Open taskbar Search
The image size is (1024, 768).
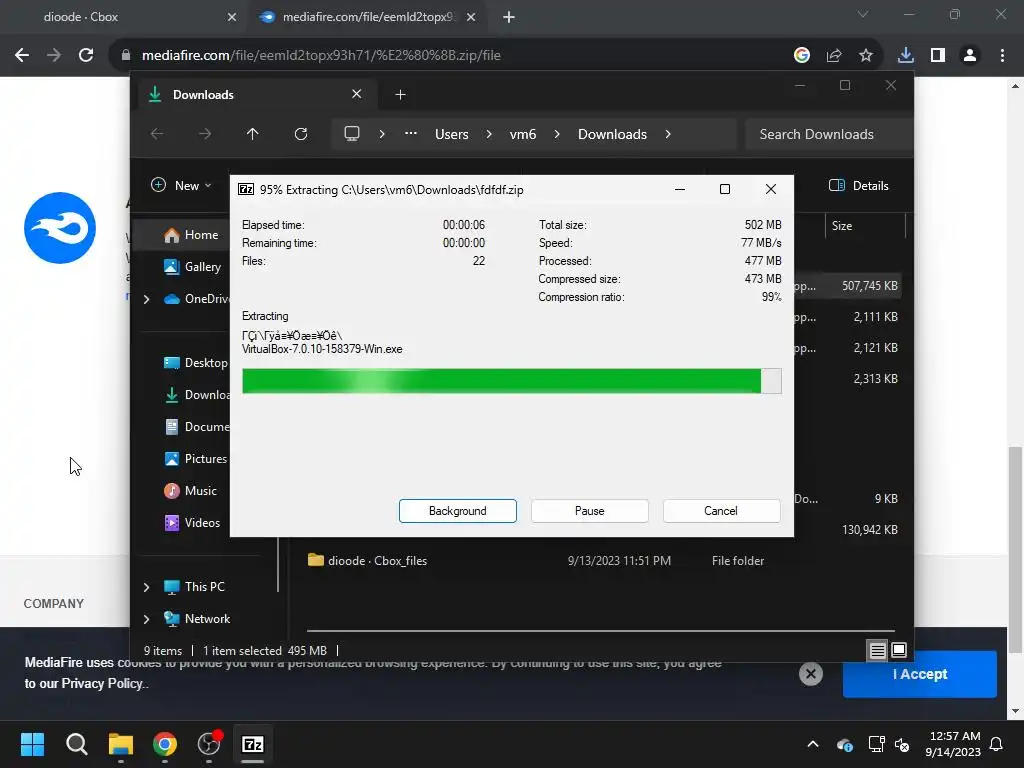(x=76, y=744)
